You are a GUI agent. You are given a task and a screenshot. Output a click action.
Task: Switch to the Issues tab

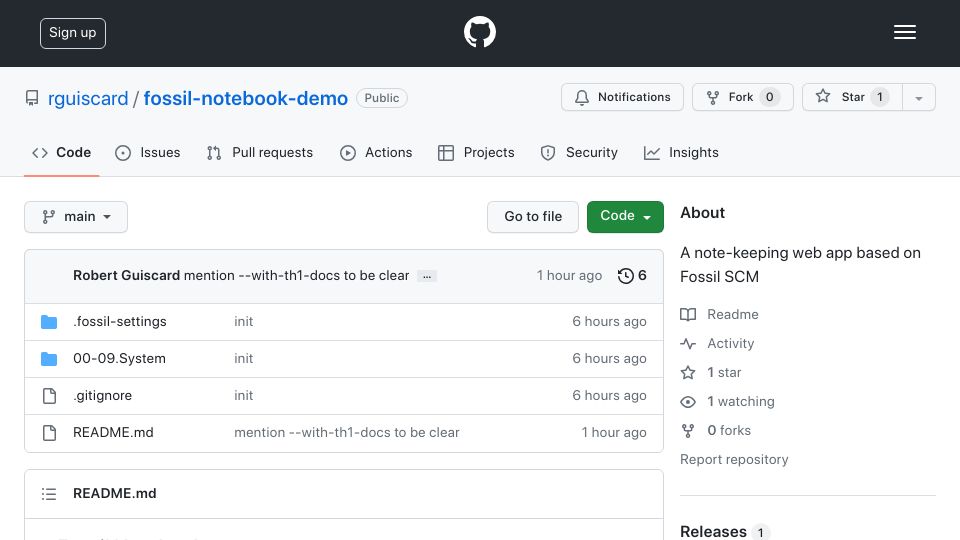click(148, 152)
